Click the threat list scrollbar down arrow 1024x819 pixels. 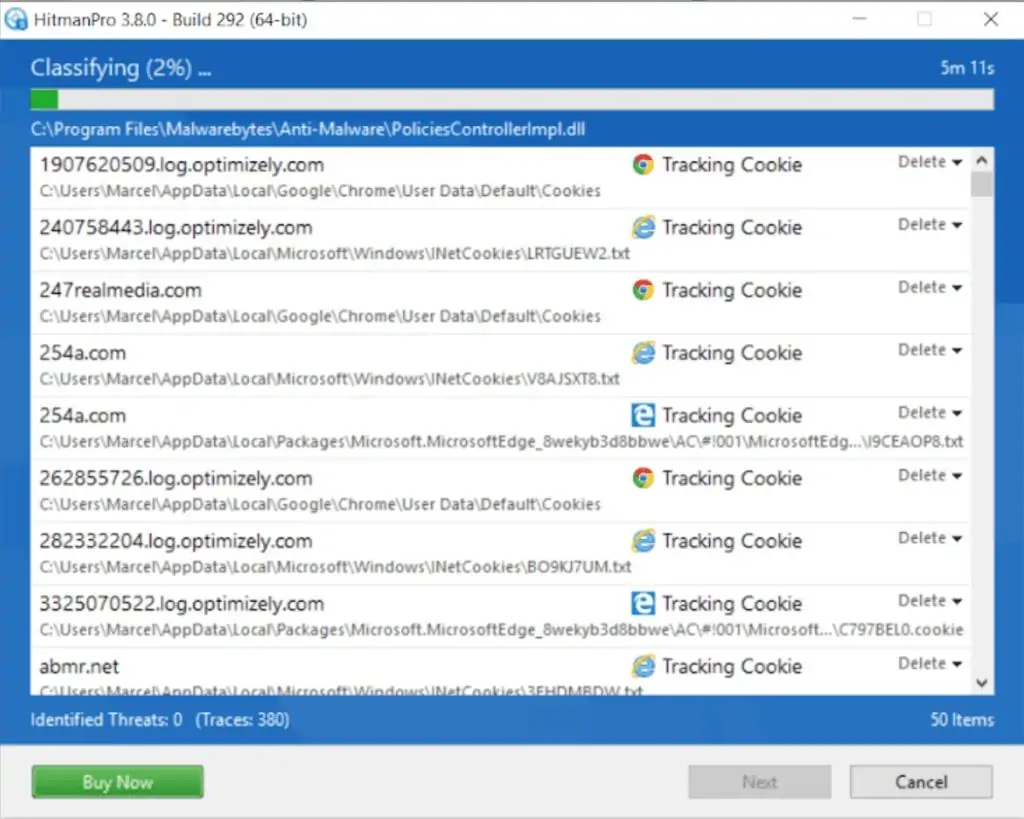click(x=982, y=683)
